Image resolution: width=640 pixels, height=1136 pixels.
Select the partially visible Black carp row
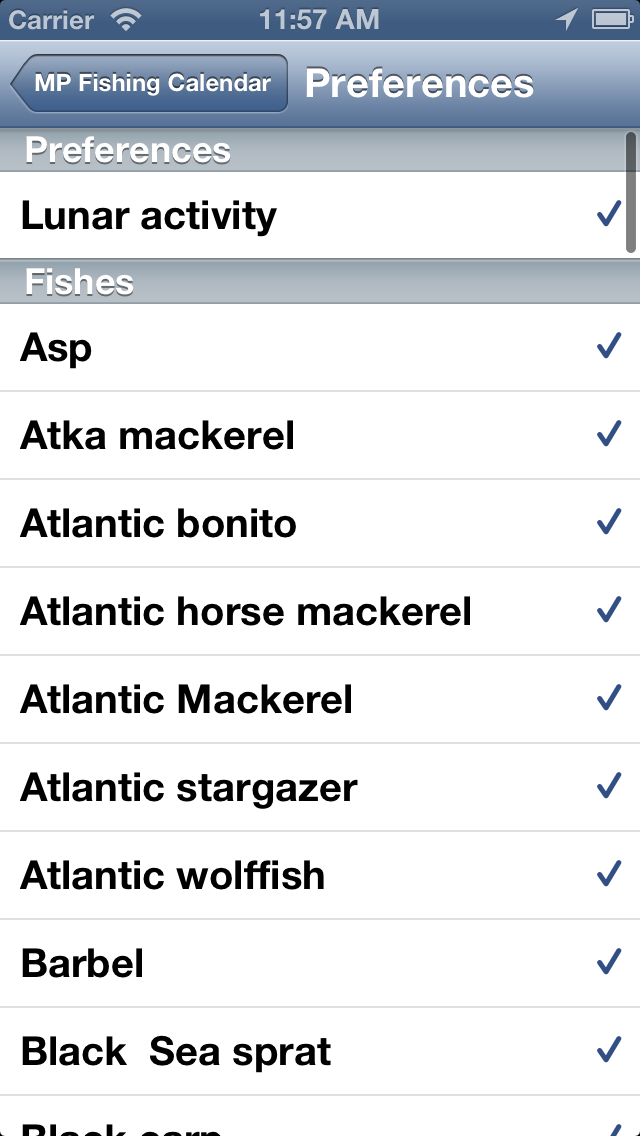click(x=320, y=1116)
